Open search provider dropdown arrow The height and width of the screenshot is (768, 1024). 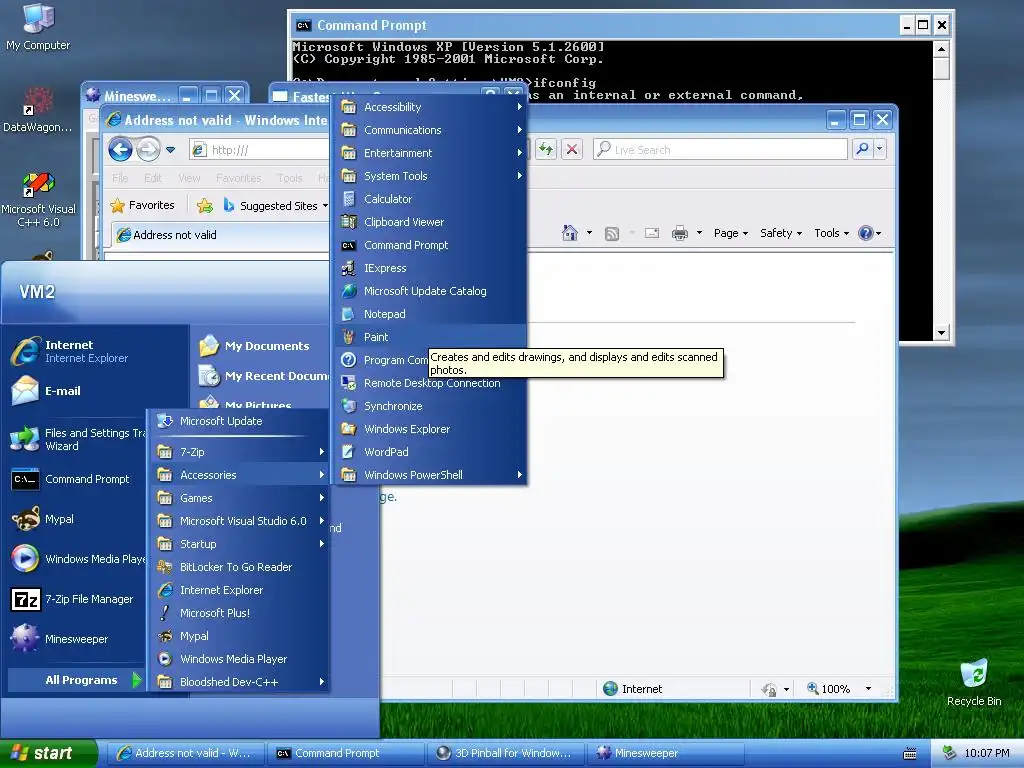[x=880, y=150]
